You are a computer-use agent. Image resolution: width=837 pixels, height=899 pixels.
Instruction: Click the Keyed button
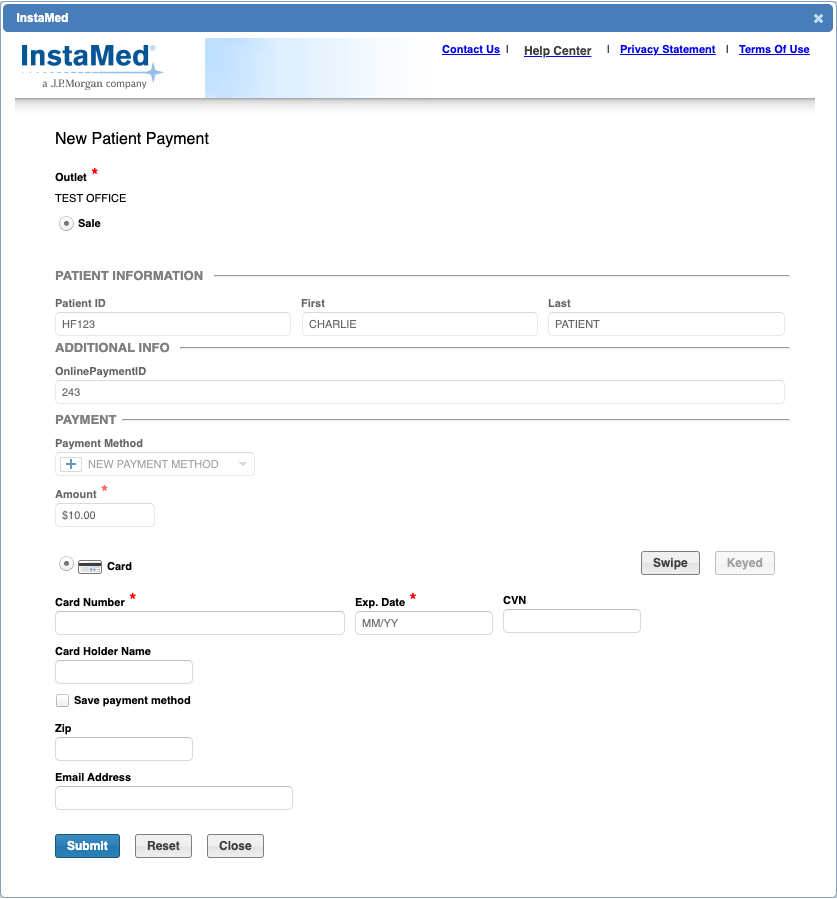(x=744, y=562)
